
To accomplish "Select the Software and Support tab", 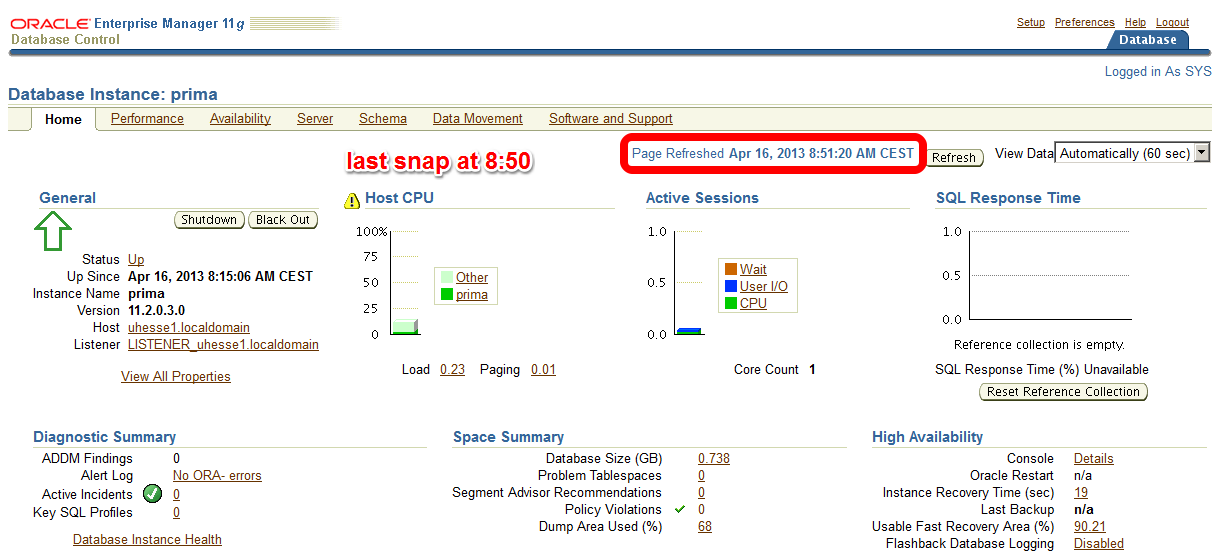I will tap(610, 119).
